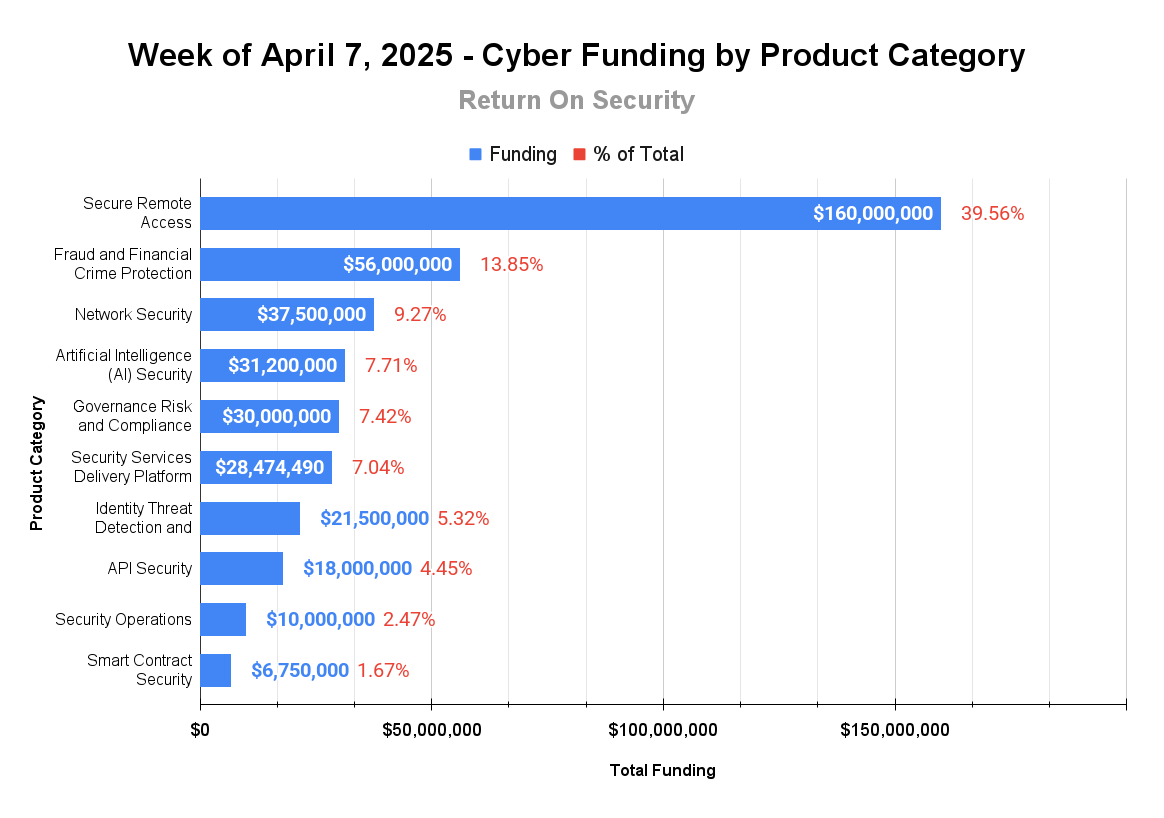Click the Smart Contract Security bar
Screen dimensions: 1164x818
215,670
